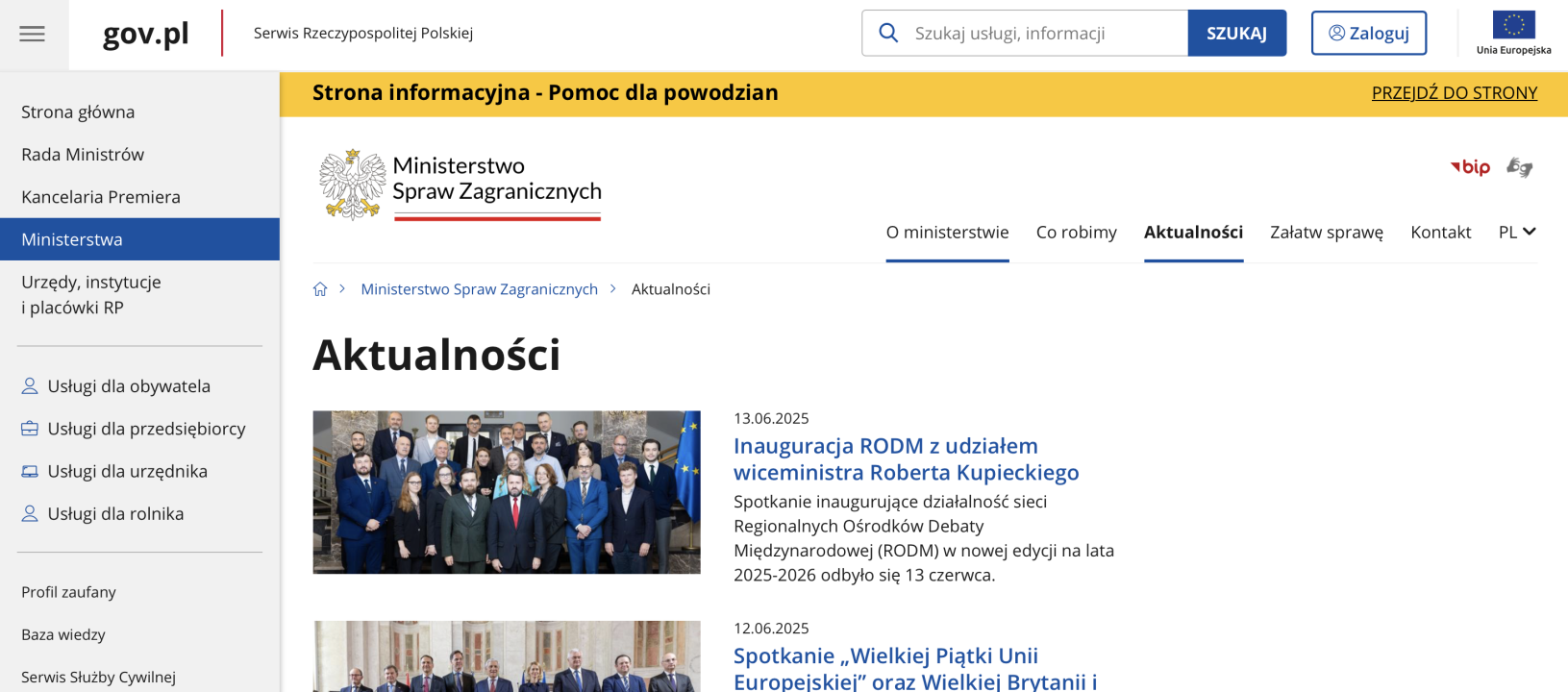Click the magnifying glass search icon
This screenshot has width=1568, height=692.
pos(888,34)
